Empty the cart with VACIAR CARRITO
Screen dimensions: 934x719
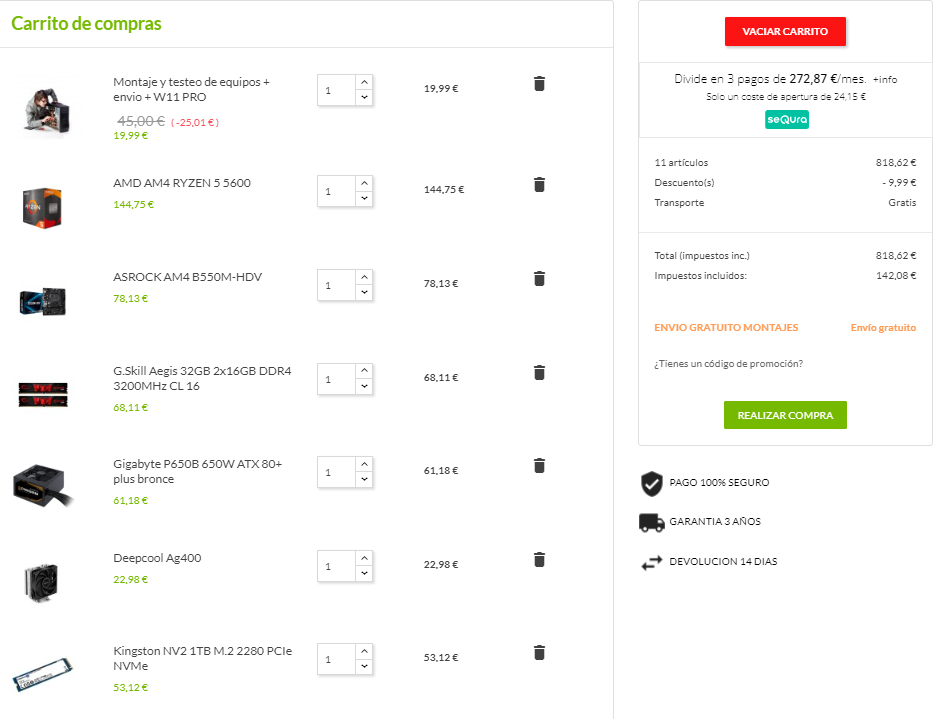tap(785, 32)
